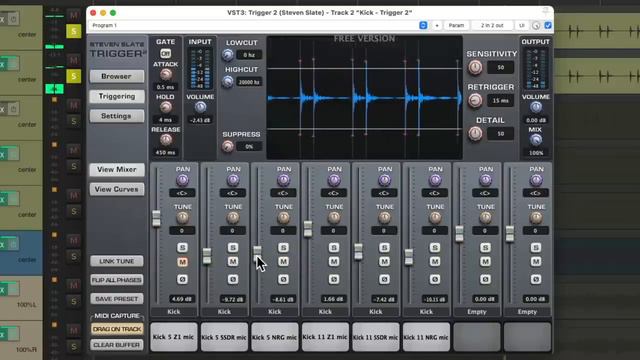
Task: Click the round knob icon beside the UI button
Action: point(536,25)
